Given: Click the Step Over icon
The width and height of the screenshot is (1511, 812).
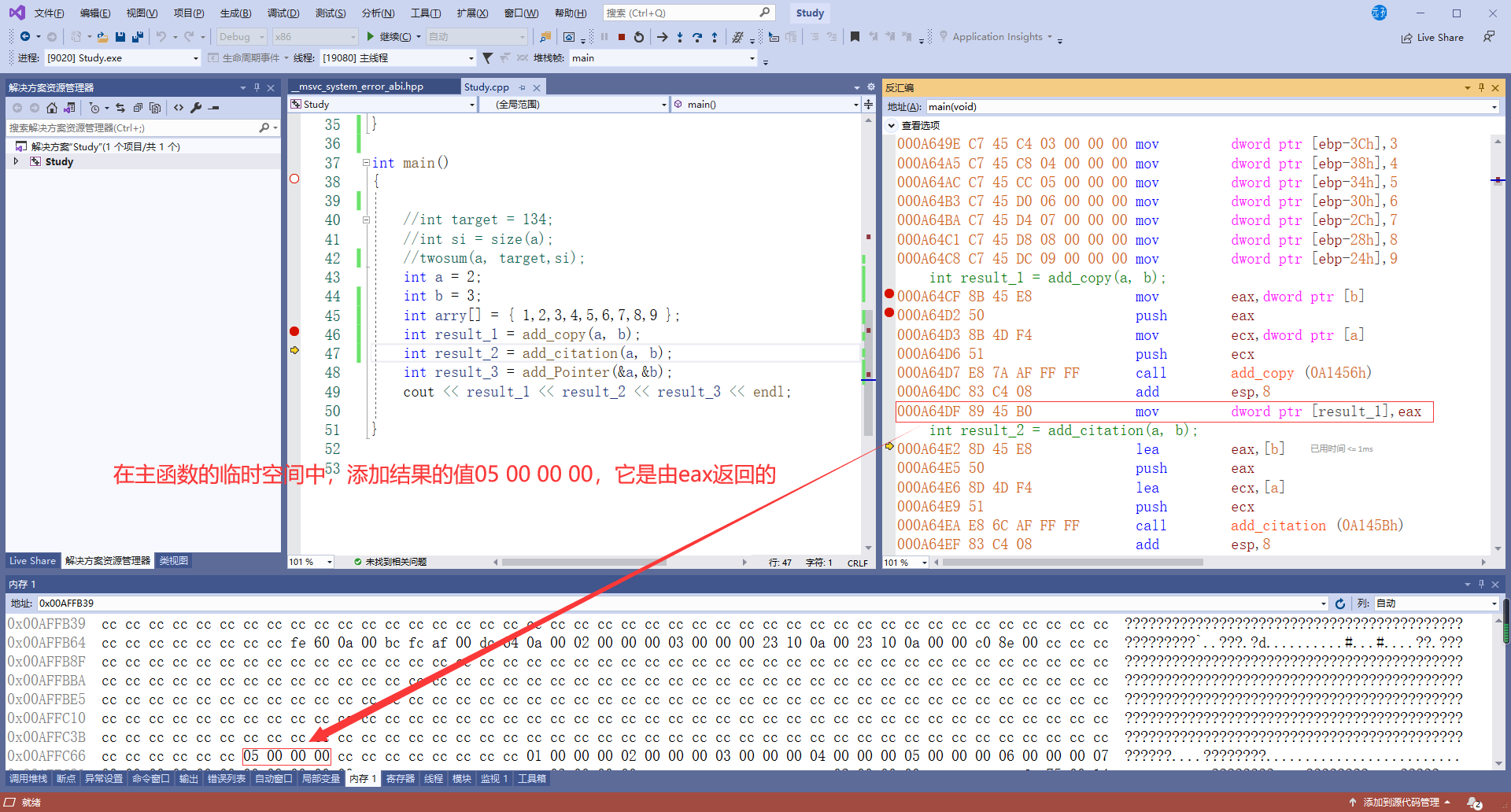Looking at the screenshot, I should pyautogui.click(x=697, y=36).
